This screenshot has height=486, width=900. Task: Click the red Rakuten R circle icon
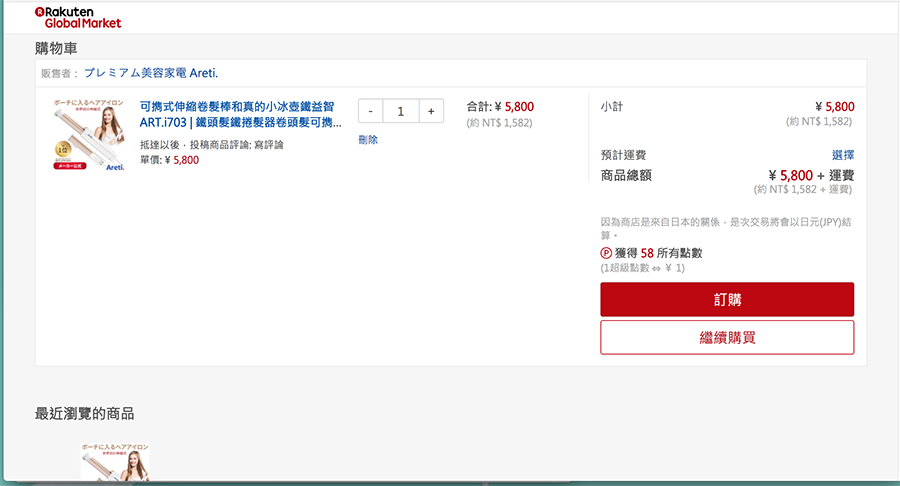tap(39, 11)
